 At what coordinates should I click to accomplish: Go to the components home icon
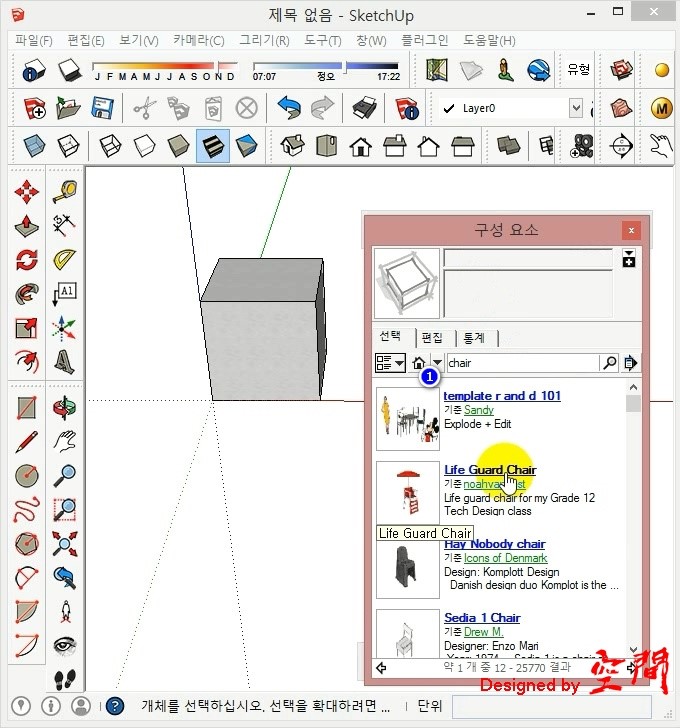[x=419, y=363]
